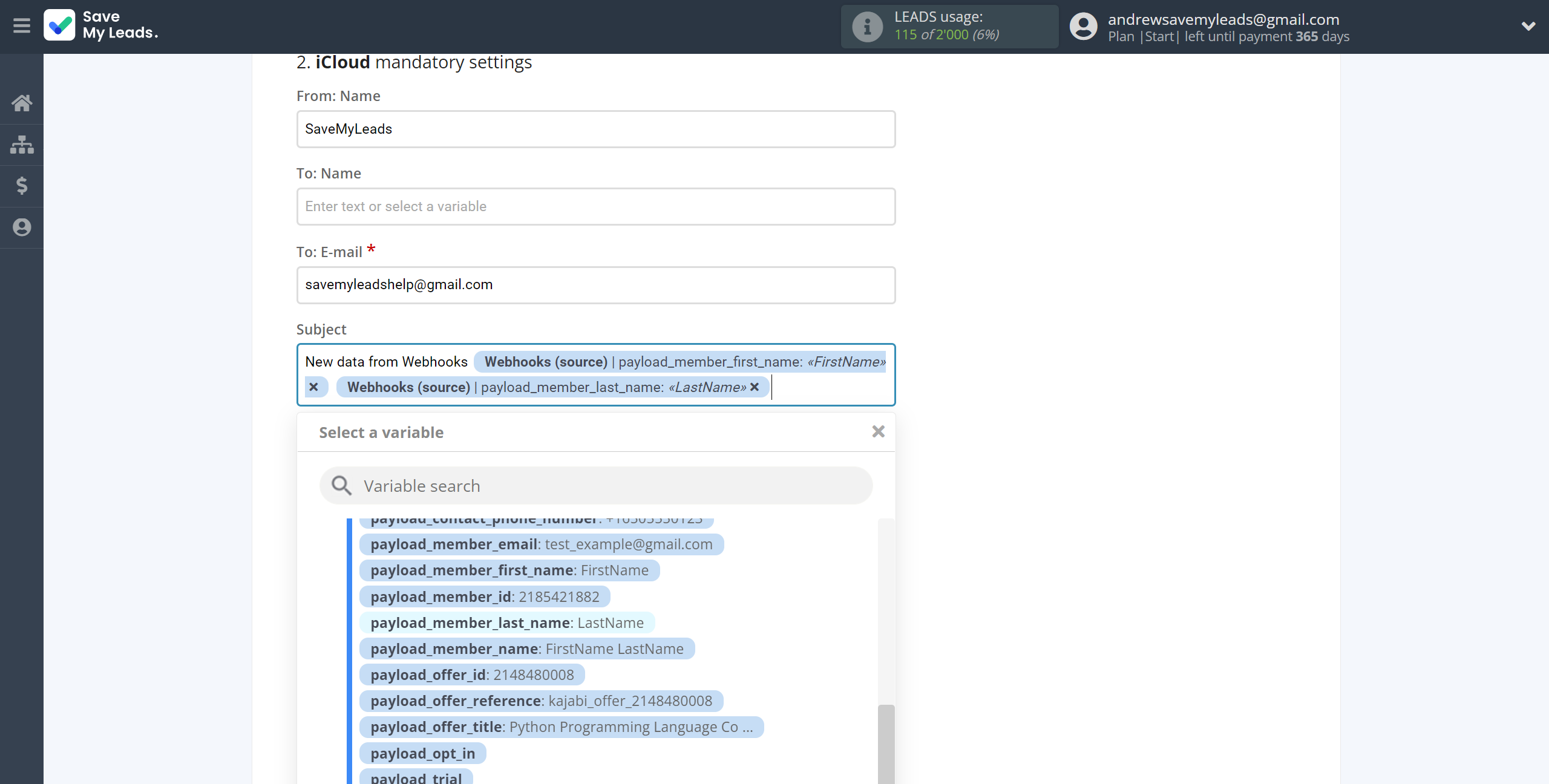Select payload_offer_reference variable
Viewport: 1549px width, 784px height.
(x=542, y=701)
